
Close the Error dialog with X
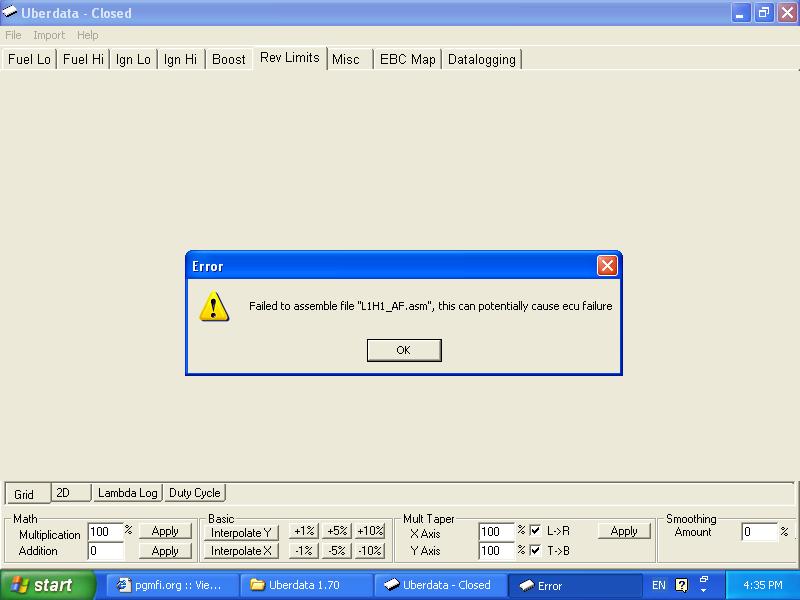606,266
